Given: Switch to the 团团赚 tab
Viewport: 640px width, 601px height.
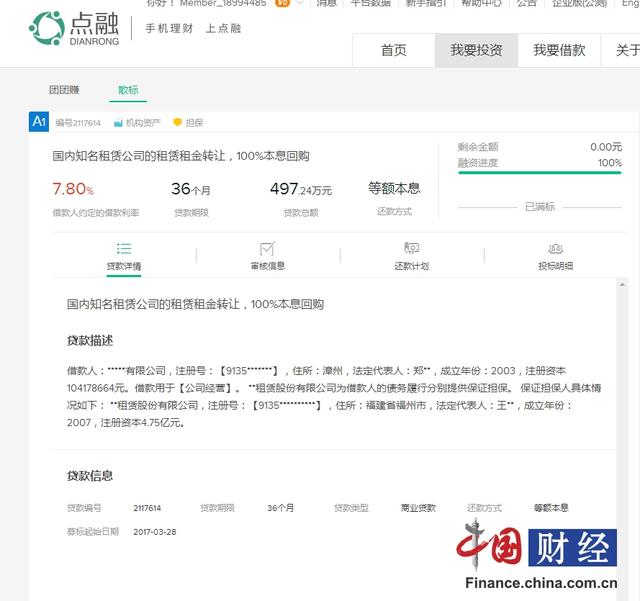Looking at the screenshot, I should click(x=63, y=90).
